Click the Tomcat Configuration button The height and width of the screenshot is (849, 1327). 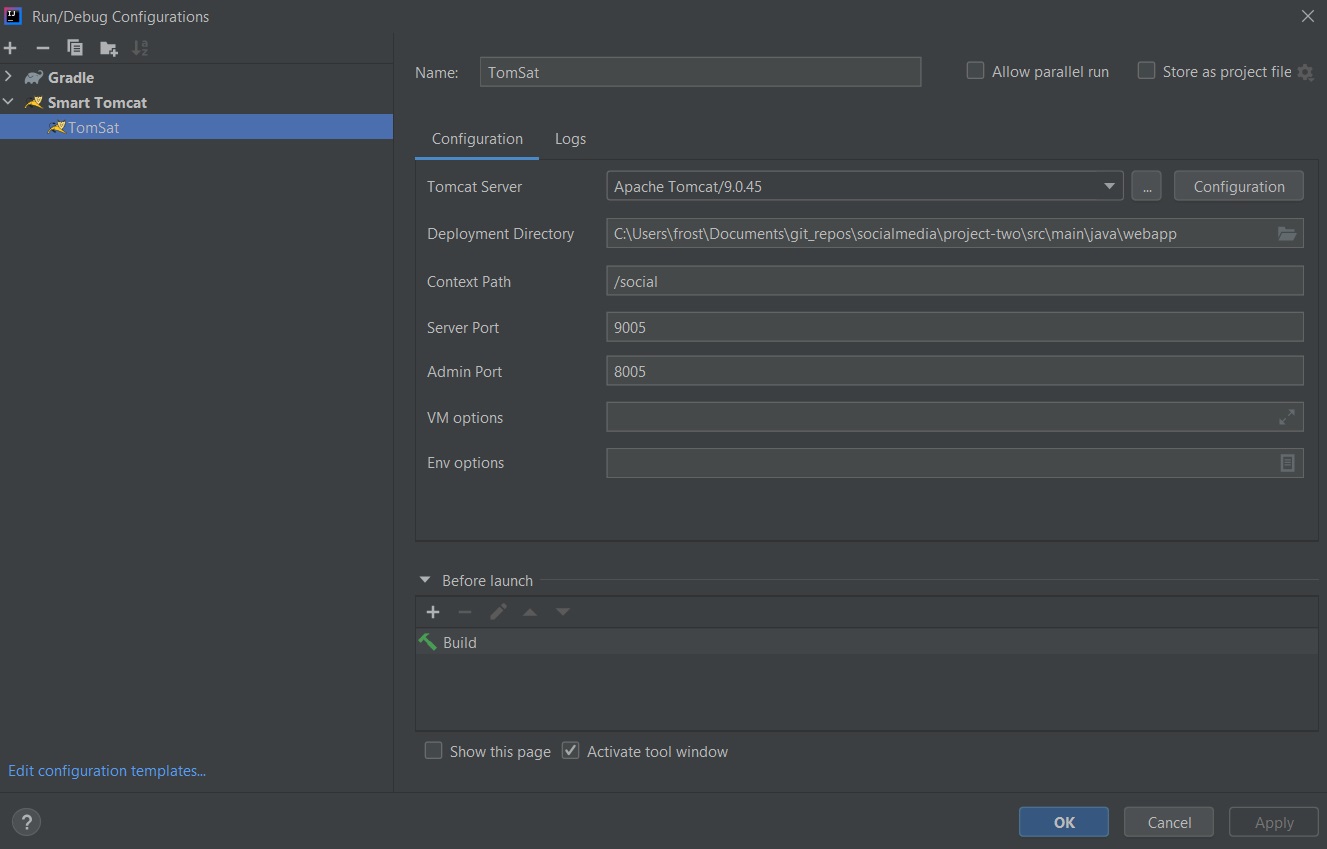[x=1238, y=186]
